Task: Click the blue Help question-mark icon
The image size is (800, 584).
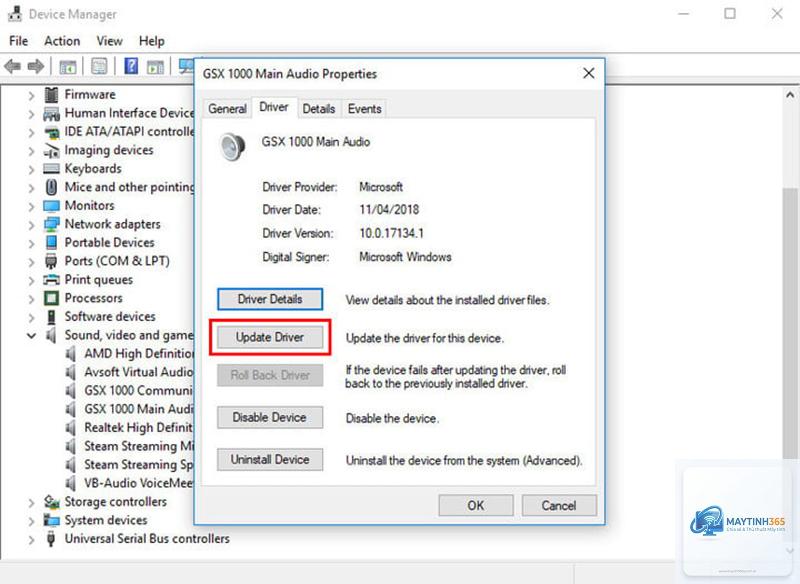Action: point(131,66)
